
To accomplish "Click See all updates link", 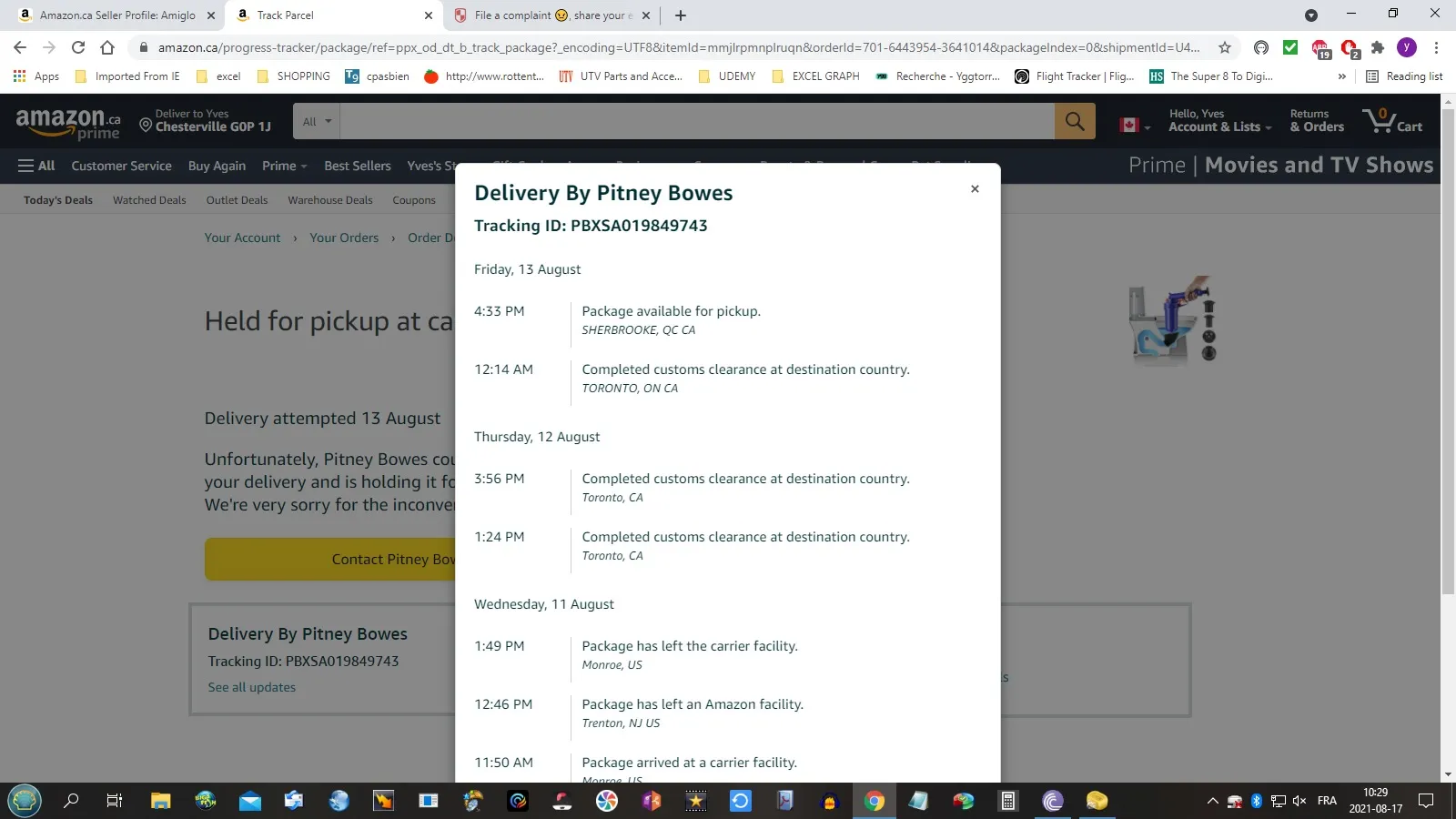I will [252, 687].
